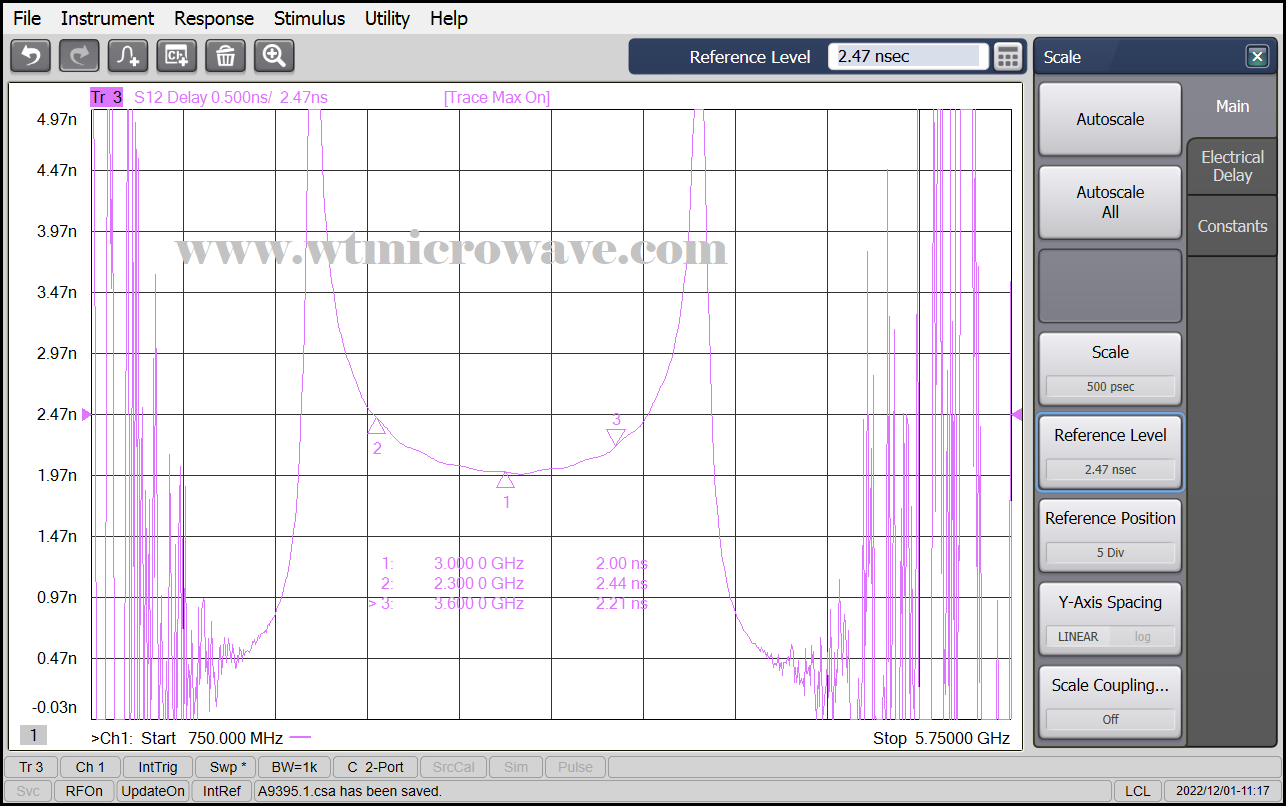Click the Undo icon in the toolbar

tap(30, 56)
